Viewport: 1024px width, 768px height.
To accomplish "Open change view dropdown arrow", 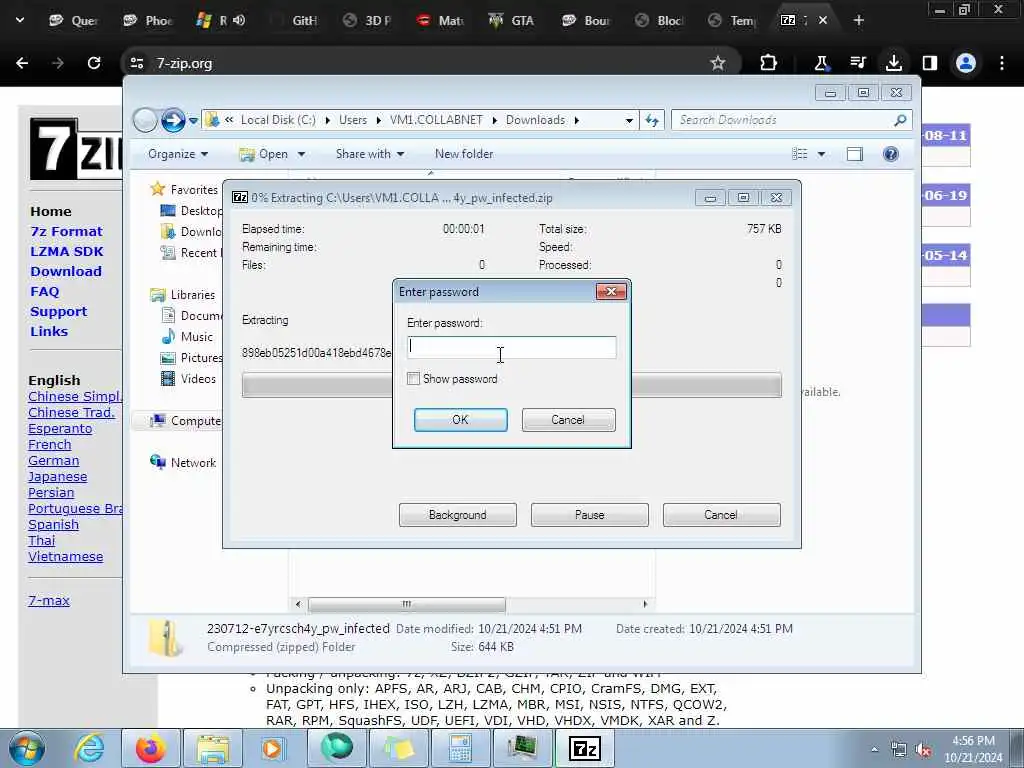I will point(822,154).
